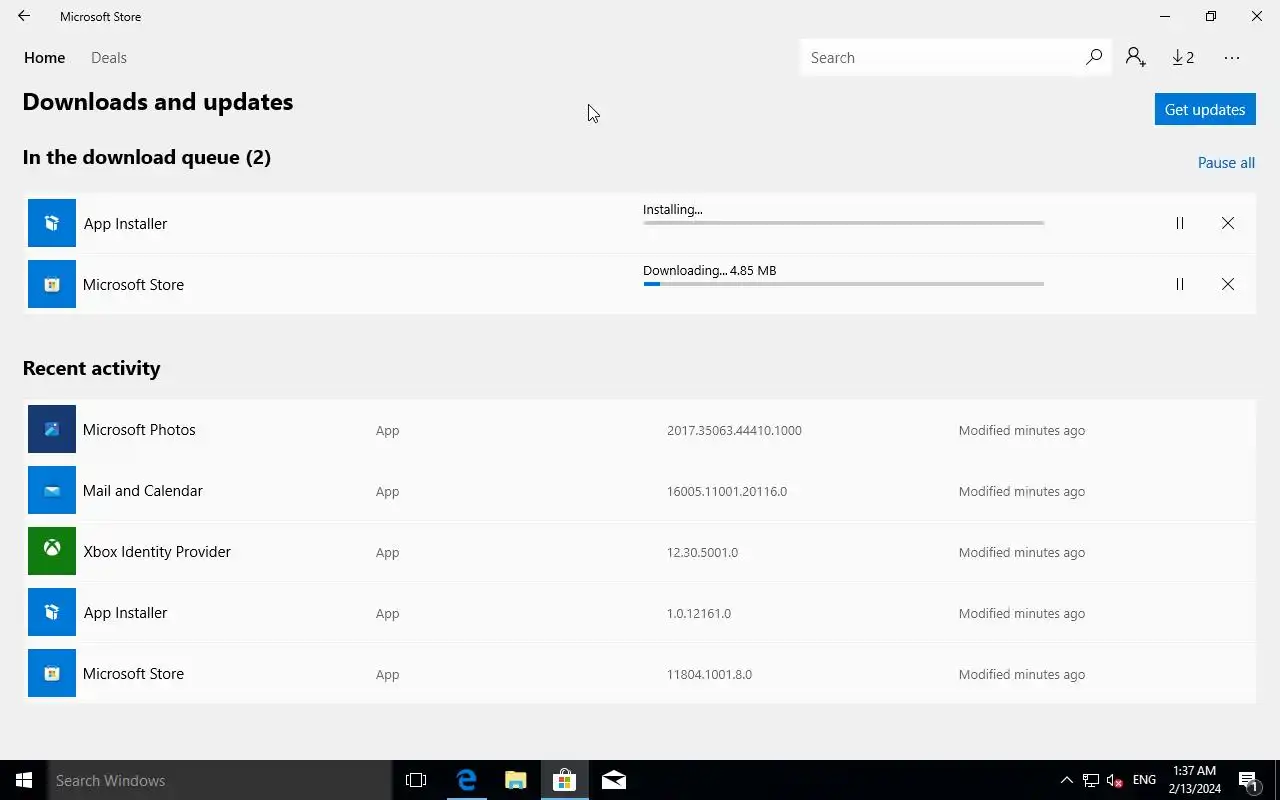The image size is (1280, 800).
Task: Click the Get updates button
Action: click(x=1205, y=109)
